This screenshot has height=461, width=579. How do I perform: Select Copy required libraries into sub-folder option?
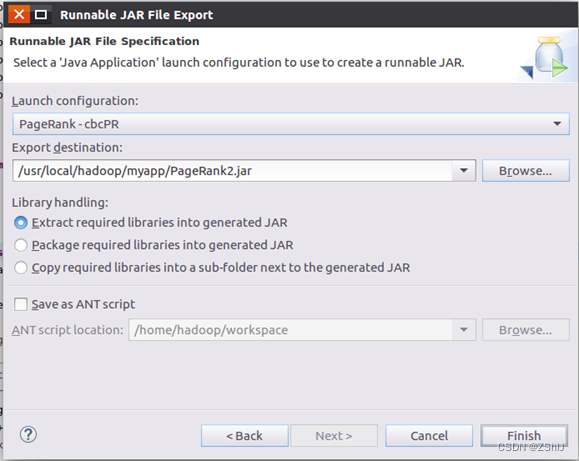[21, 268]
